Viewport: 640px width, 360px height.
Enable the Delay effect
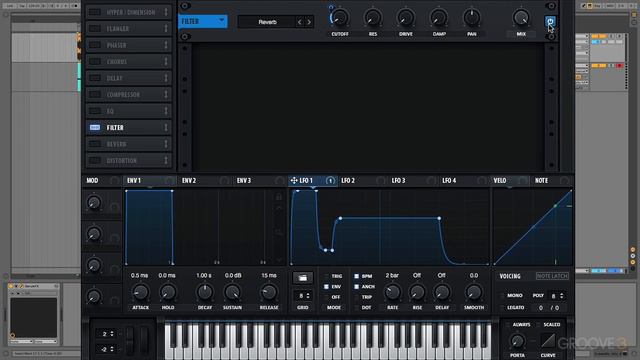pyautogui.click(x=95, y=78)
